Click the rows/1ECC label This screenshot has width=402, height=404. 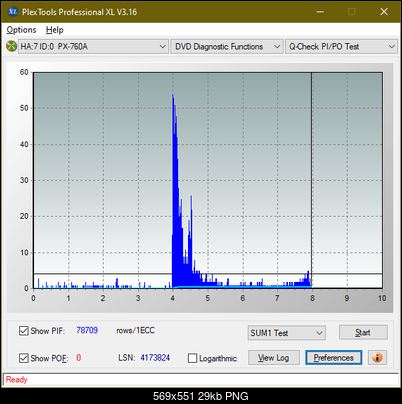[x=135, y=330]
